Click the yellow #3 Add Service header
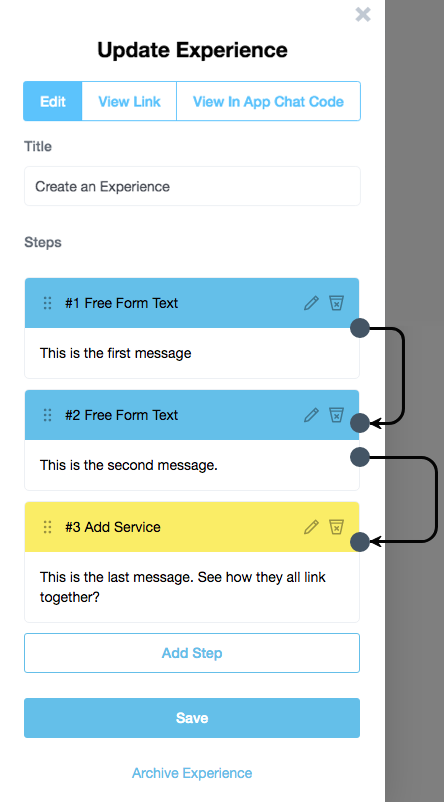 (192, 527)
